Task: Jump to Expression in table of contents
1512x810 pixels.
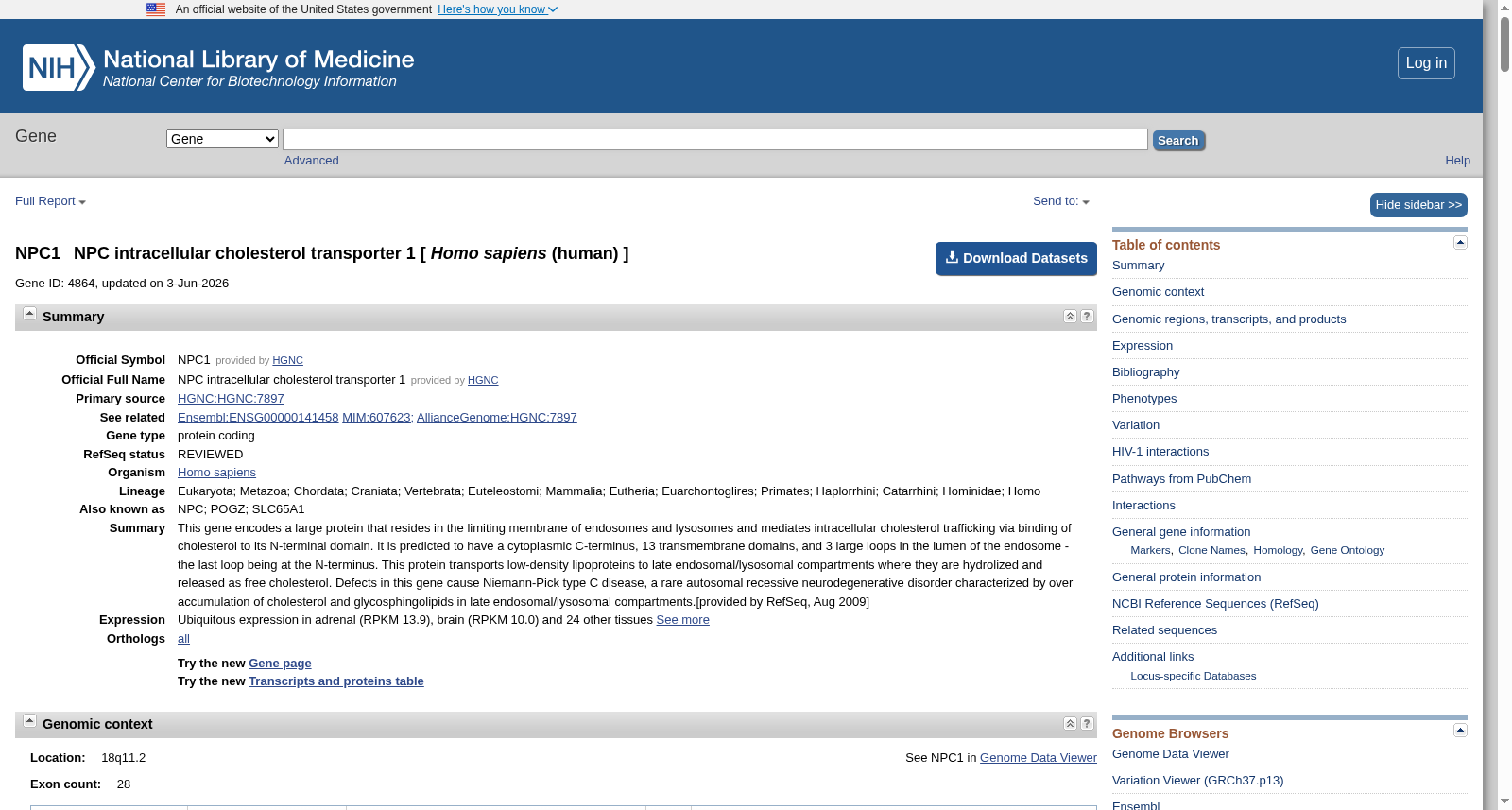Action: (x=1142, y=346)
